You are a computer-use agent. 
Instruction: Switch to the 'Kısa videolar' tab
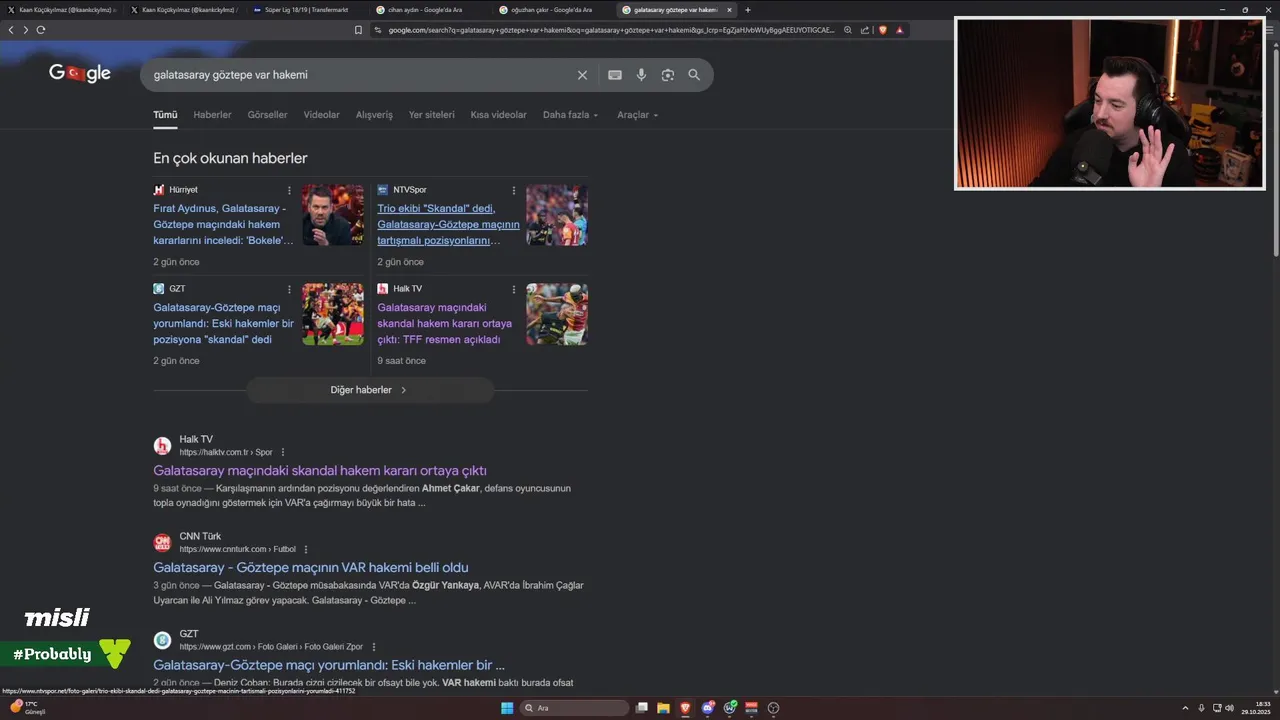click(498, 115)
